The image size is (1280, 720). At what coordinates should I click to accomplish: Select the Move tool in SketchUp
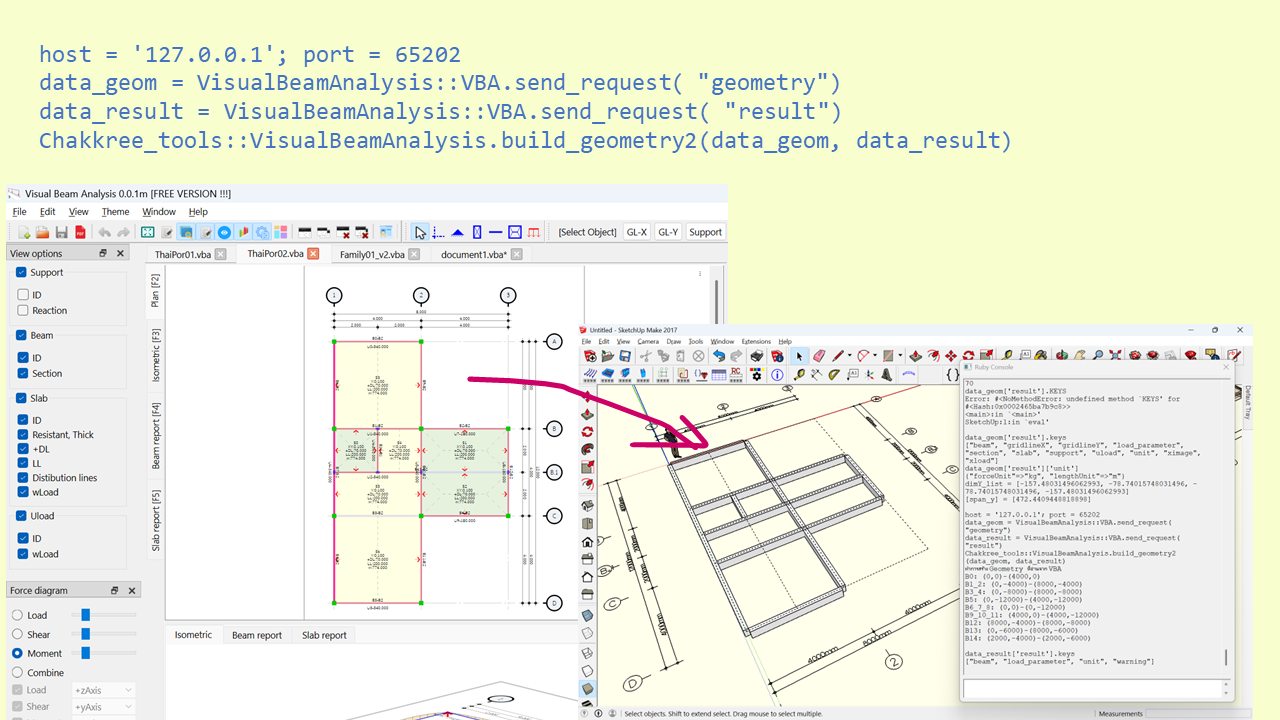(951, 355)
